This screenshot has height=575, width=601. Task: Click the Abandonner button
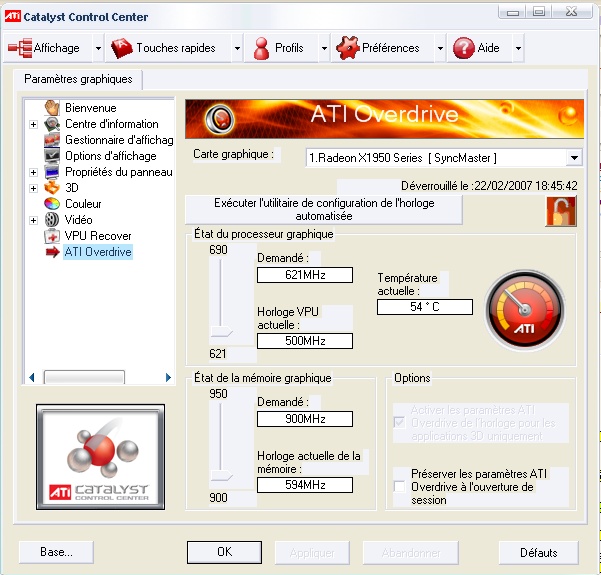coord(411,553)
